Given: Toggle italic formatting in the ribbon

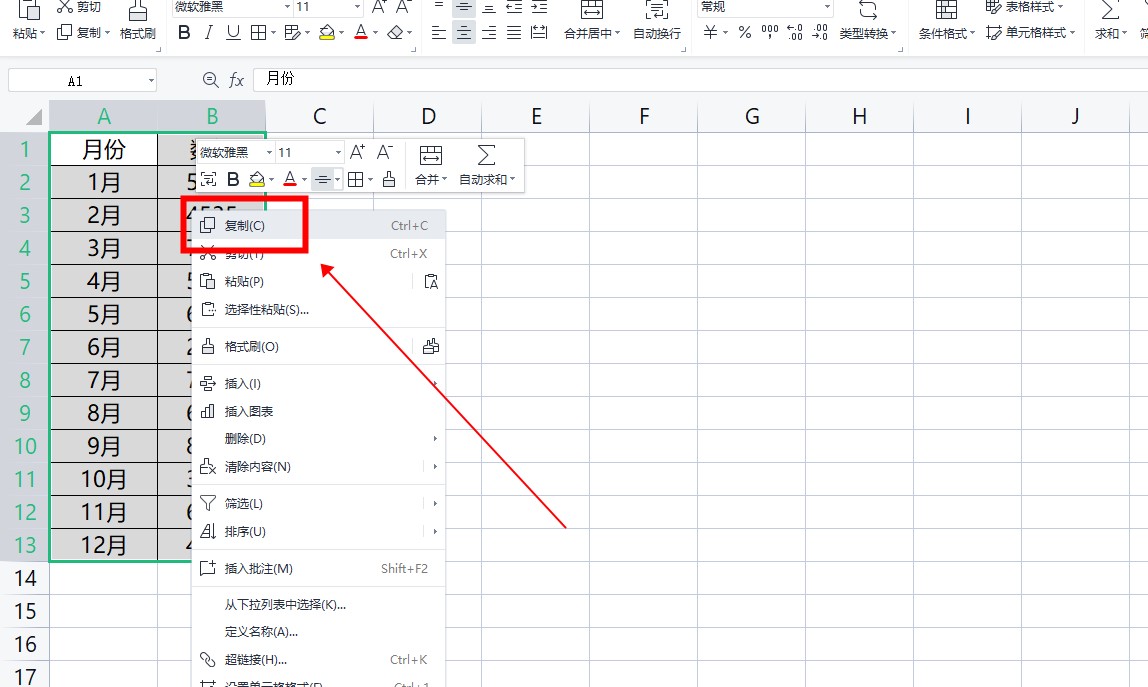Looking at the screenshot, I should pyautogui.click(x=208, y=33).
